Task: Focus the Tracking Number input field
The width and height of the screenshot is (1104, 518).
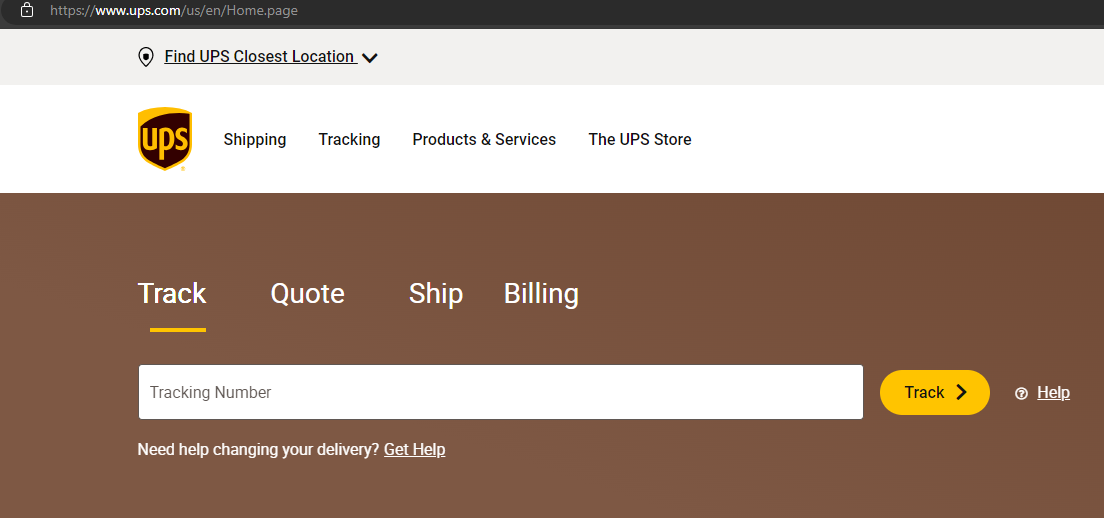Action: (500, 392)
